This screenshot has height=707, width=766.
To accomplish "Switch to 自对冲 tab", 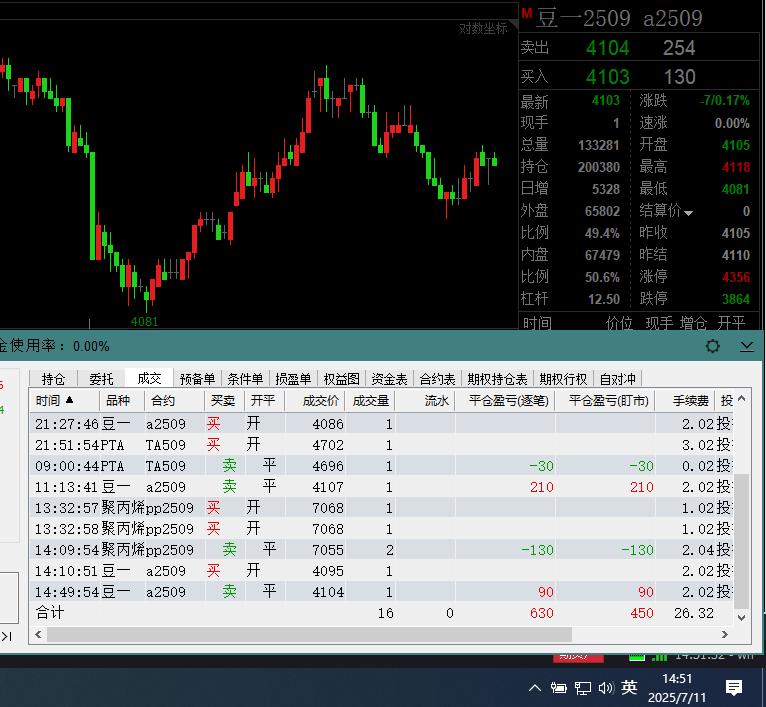I will tap(617, 379).
